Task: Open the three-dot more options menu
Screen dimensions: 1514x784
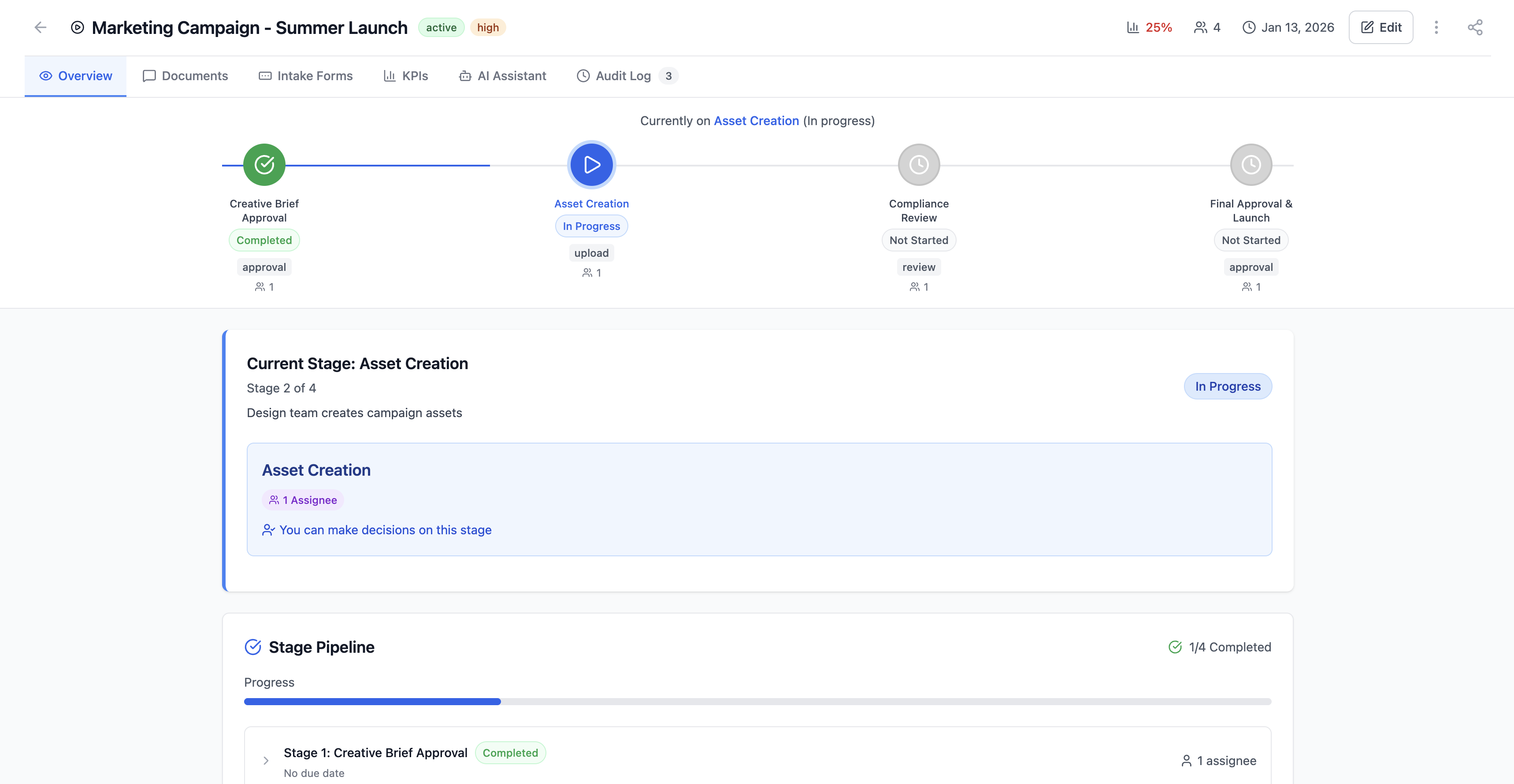Action: click(x=1436, y=27)
